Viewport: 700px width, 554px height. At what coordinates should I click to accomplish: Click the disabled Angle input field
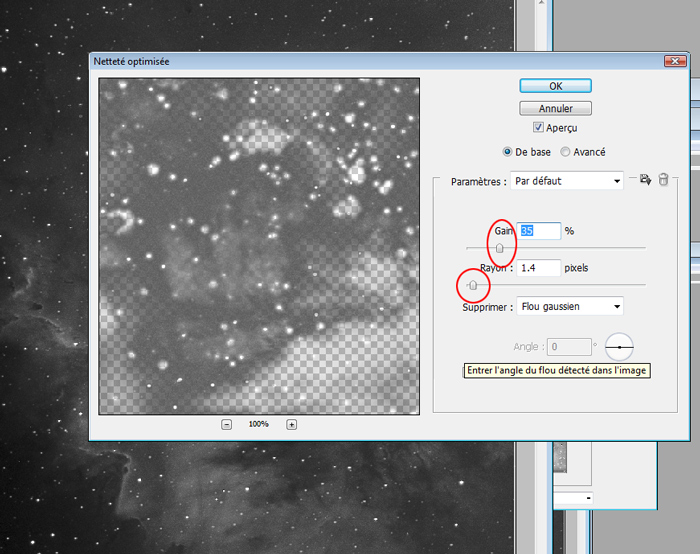[569, 347]
